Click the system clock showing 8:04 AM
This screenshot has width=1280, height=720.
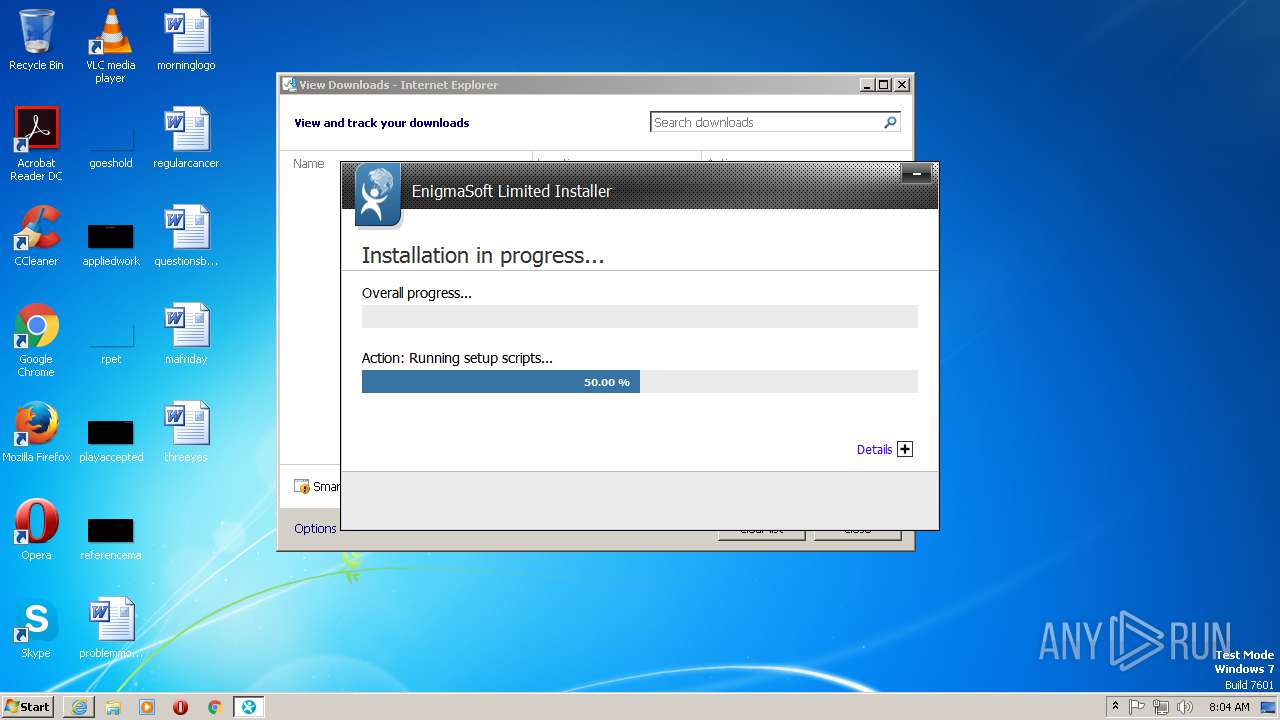[x=1229, y=707]
